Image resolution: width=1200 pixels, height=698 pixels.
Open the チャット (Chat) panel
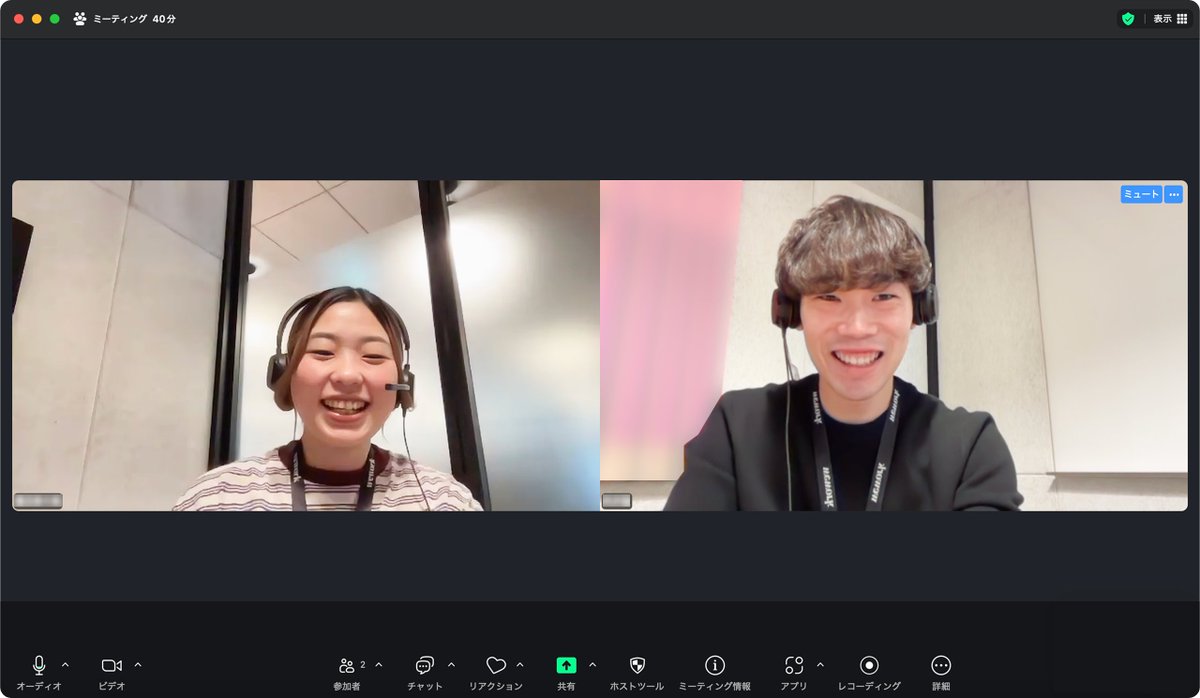(x=425, y=665)
